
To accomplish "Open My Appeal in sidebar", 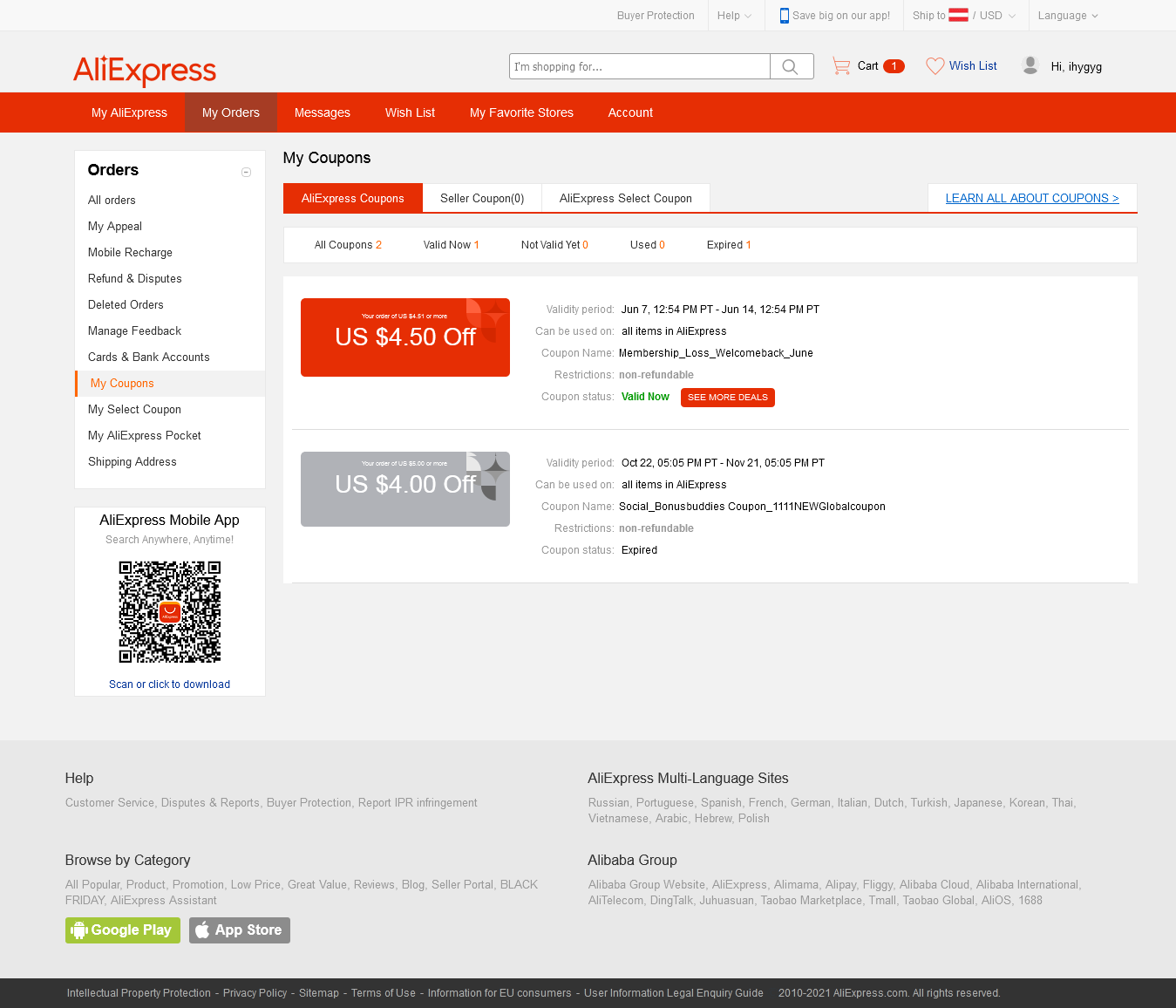I will click(115, 226).
